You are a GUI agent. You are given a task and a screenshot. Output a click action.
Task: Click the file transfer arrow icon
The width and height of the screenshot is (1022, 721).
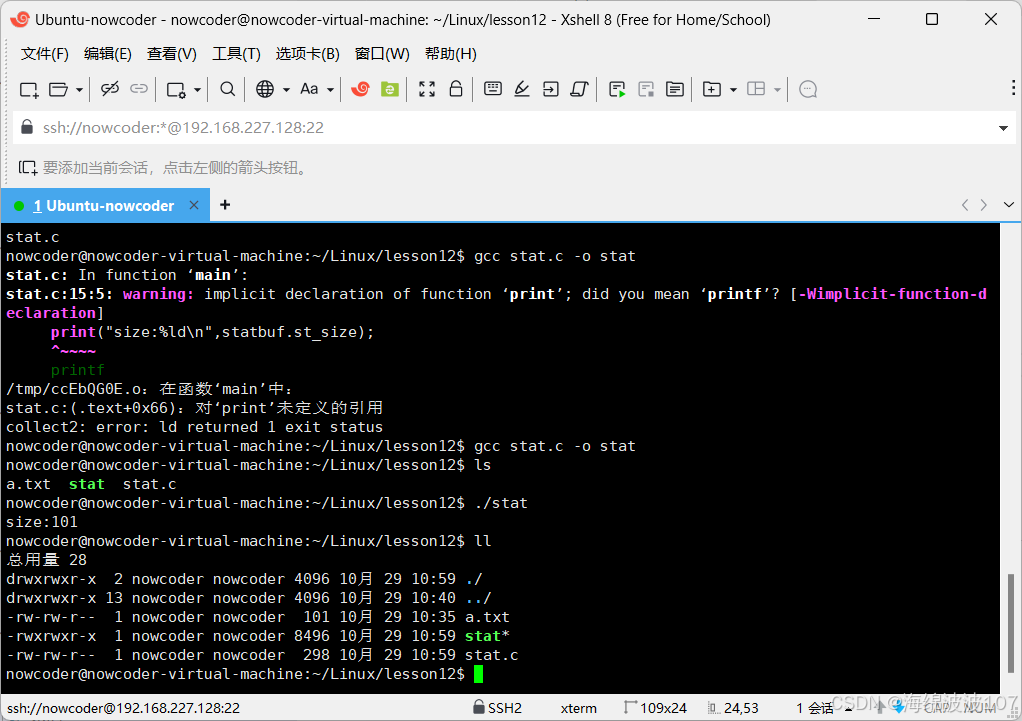pyautogui.click(x=551, y=89)
